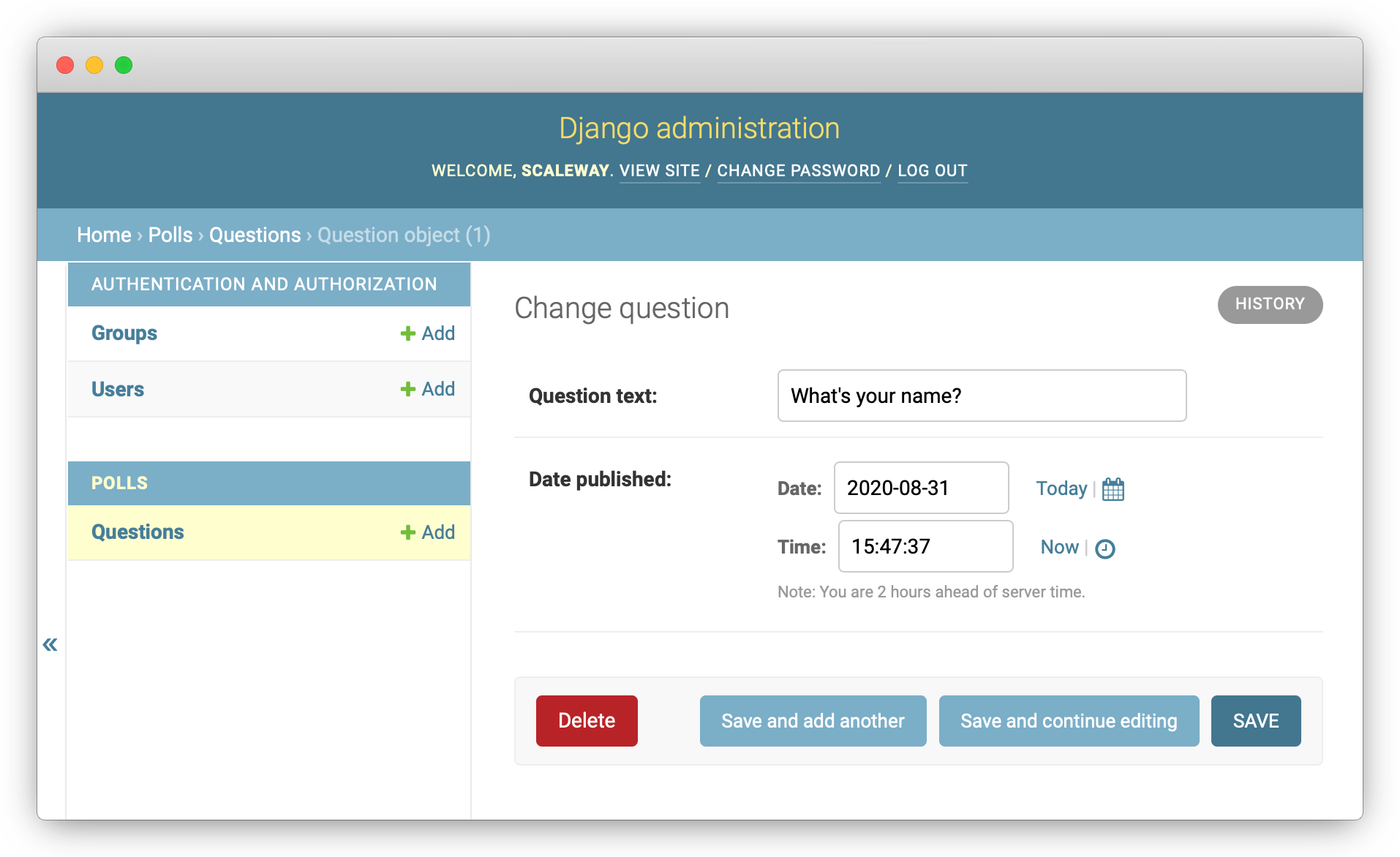The width and height of the screenshot is (1400, 857).
Task: Click the Change question heading
Action: 622,309
